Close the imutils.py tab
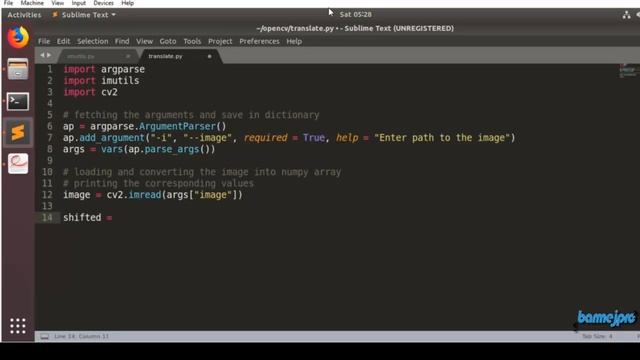Viewport: 640px width, 360px height. coord(128,56)
